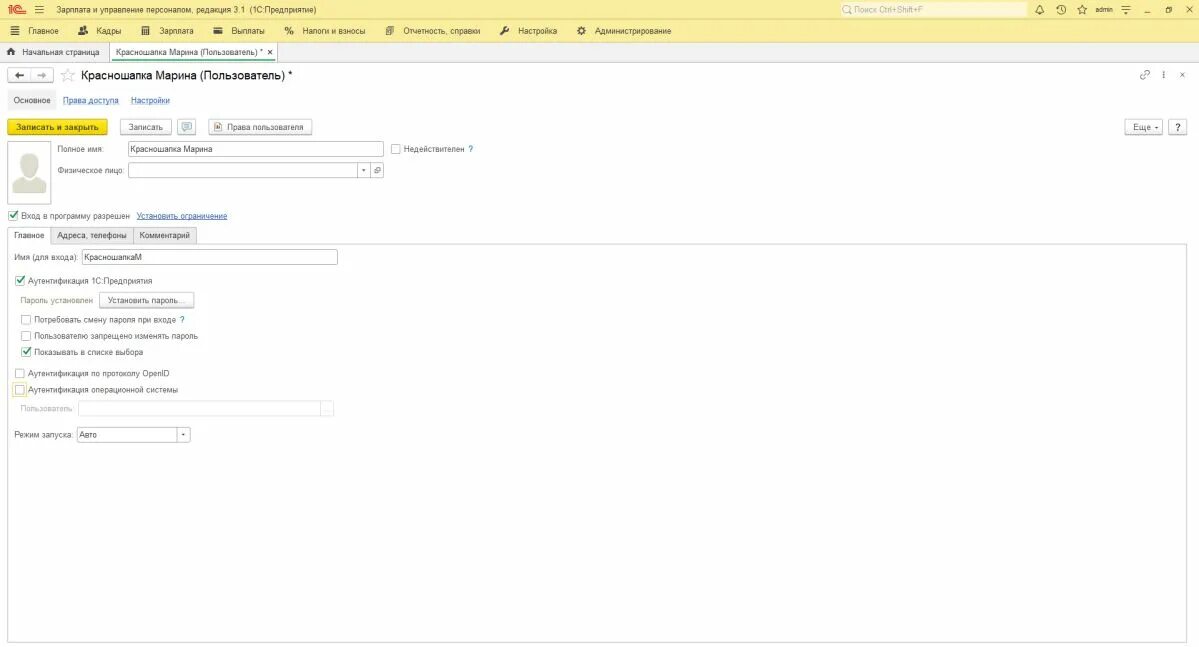The width and height of the screenshot is (1199, 647).
Task: Open the physical person record icon
Action: pyautogui.click(x=377, y=171)
